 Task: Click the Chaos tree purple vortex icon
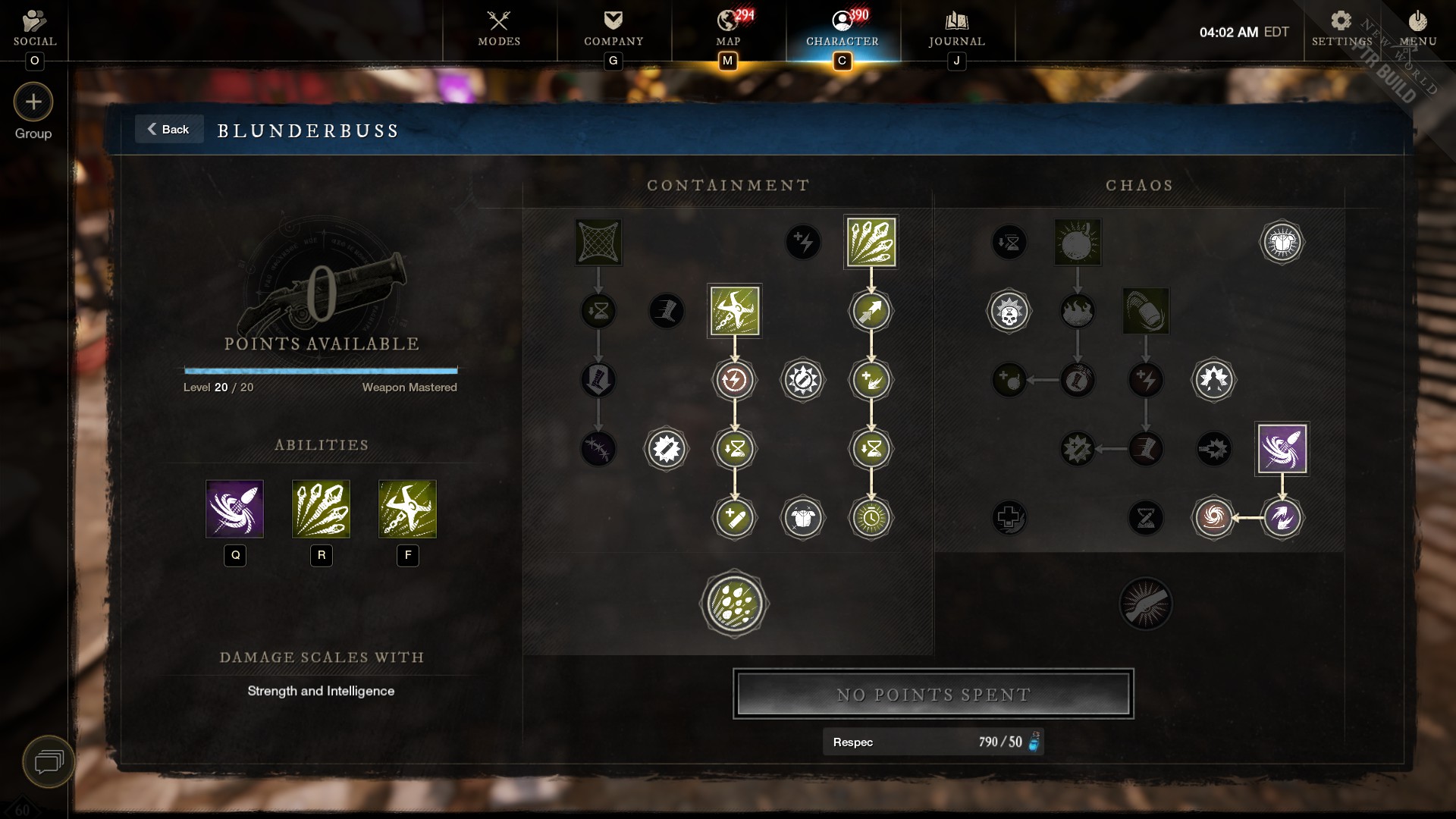pos(1283,448)
